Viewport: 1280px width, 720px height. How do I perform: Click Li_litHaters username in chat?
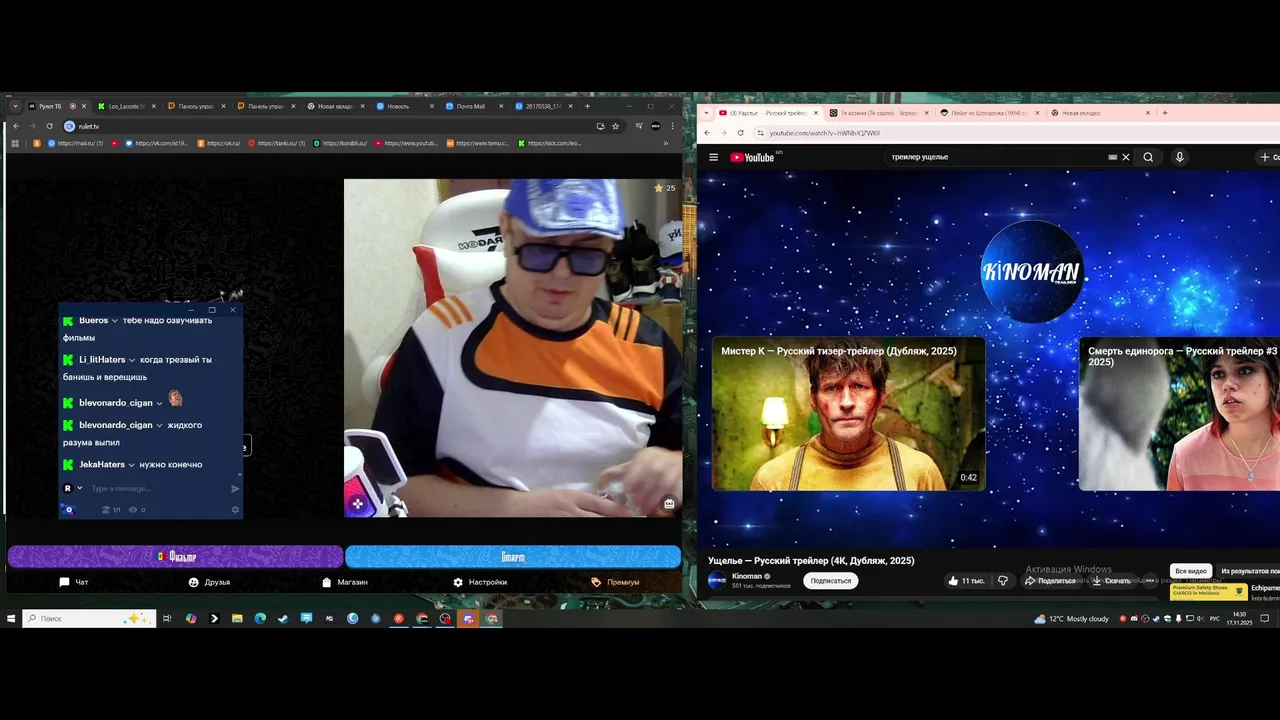pos(102,360)
